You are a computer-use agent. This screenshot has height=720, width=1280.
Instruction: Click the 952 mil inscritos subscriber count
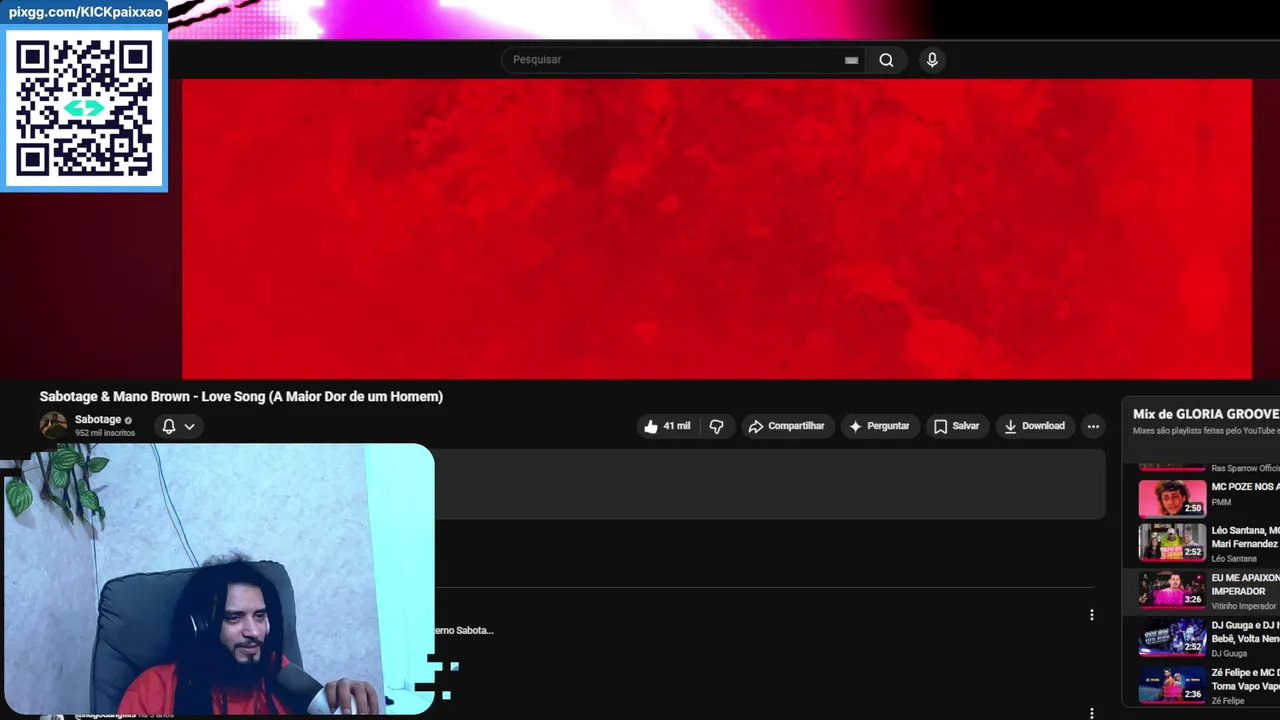(x=105, y=433)
